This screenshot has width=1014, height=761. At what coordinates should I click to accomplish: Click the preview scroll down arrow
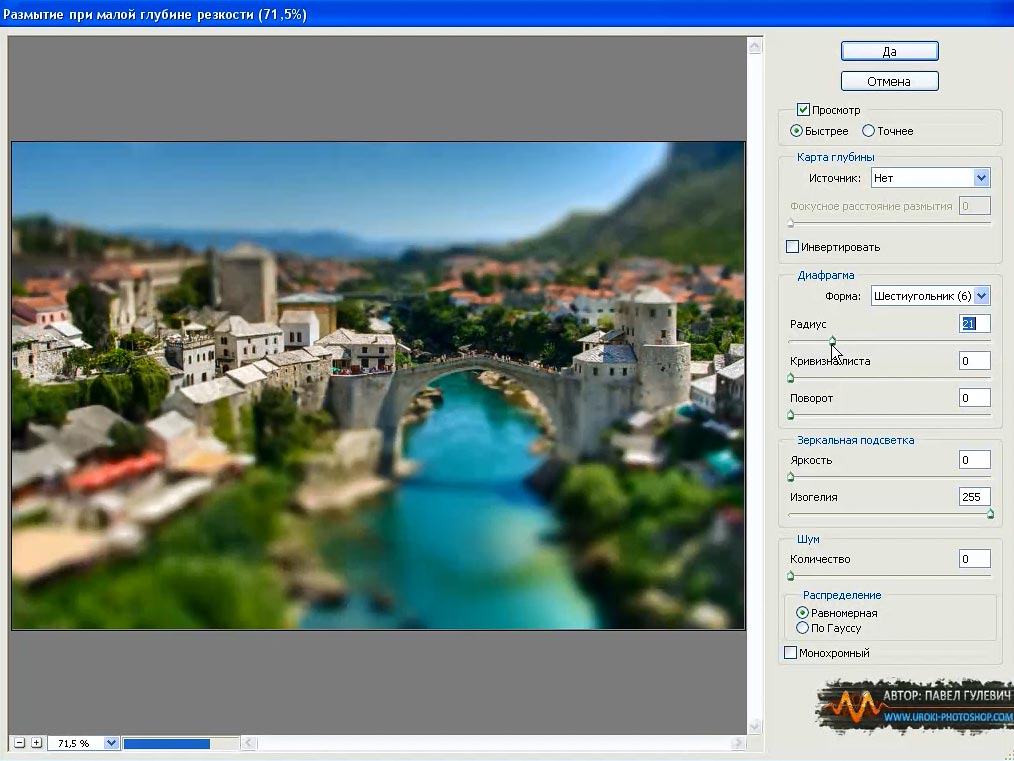pos(755,726)
